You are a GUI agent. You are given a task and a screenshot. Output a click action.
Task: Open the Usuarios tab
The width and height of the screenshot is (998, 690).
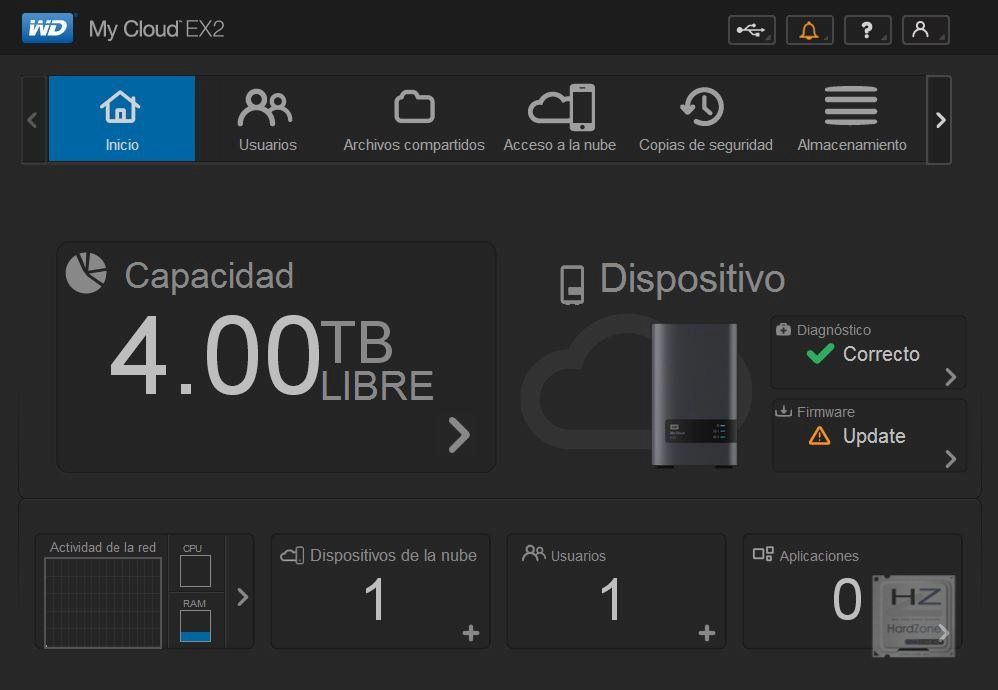(267, 118)
